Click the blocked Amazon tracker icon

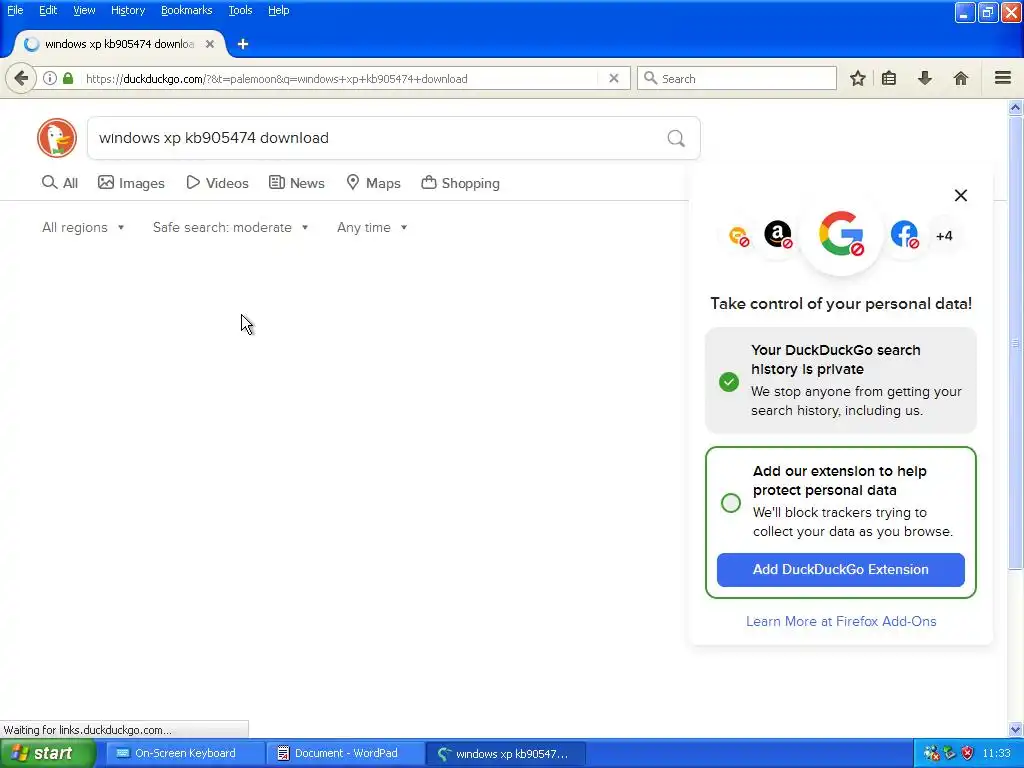click(x=778, y=234)
